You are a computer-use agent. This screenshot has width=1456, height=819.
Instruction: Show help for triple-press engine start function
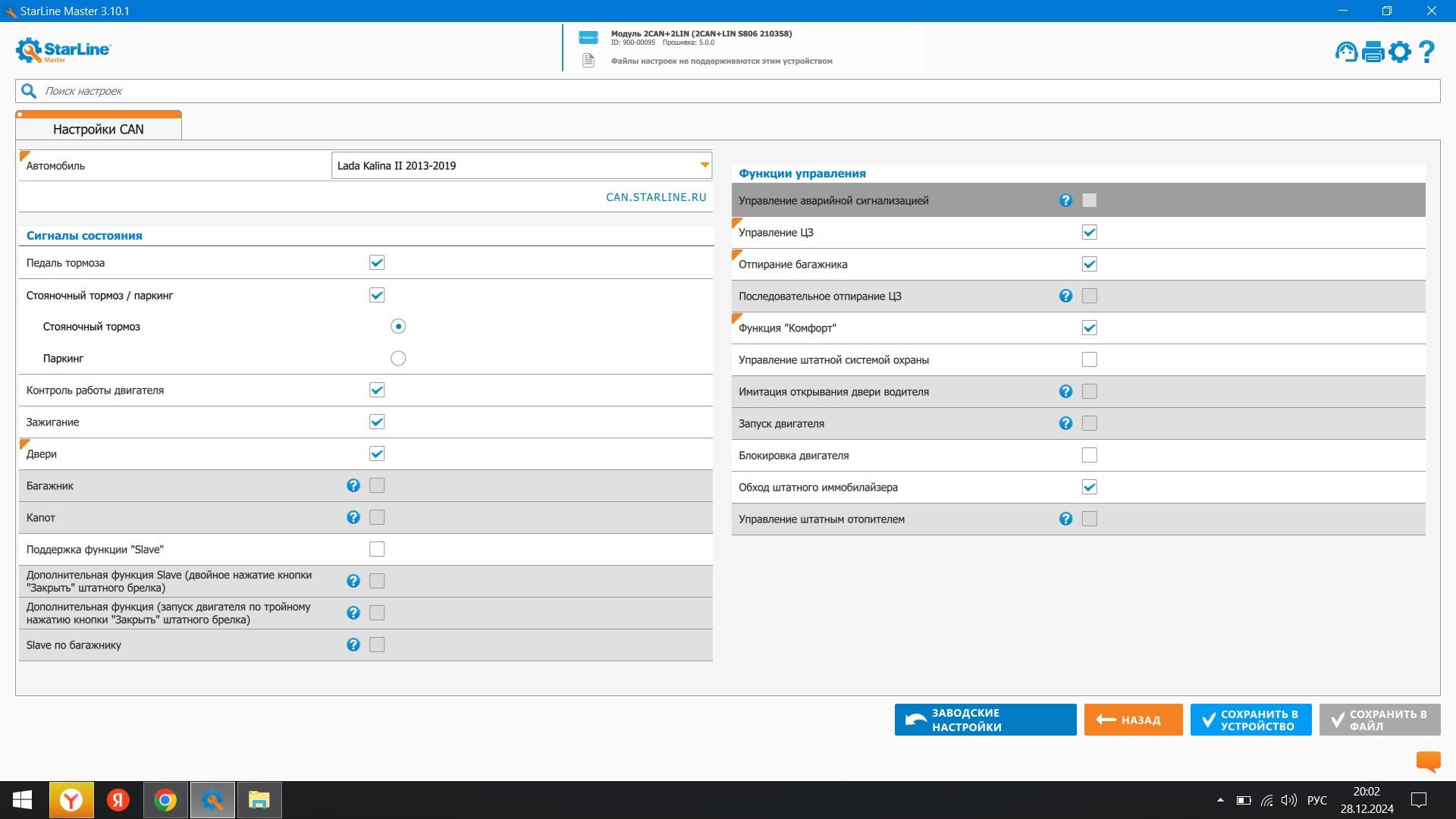pos(353,613)
